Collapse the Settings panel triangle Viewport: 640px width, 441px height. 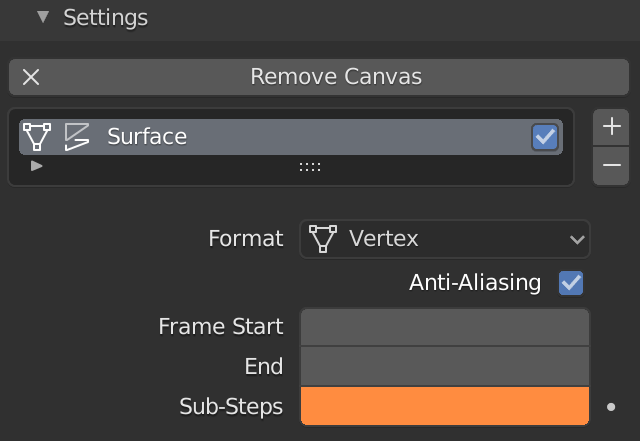pyautogui.click(x=42, y=17)
